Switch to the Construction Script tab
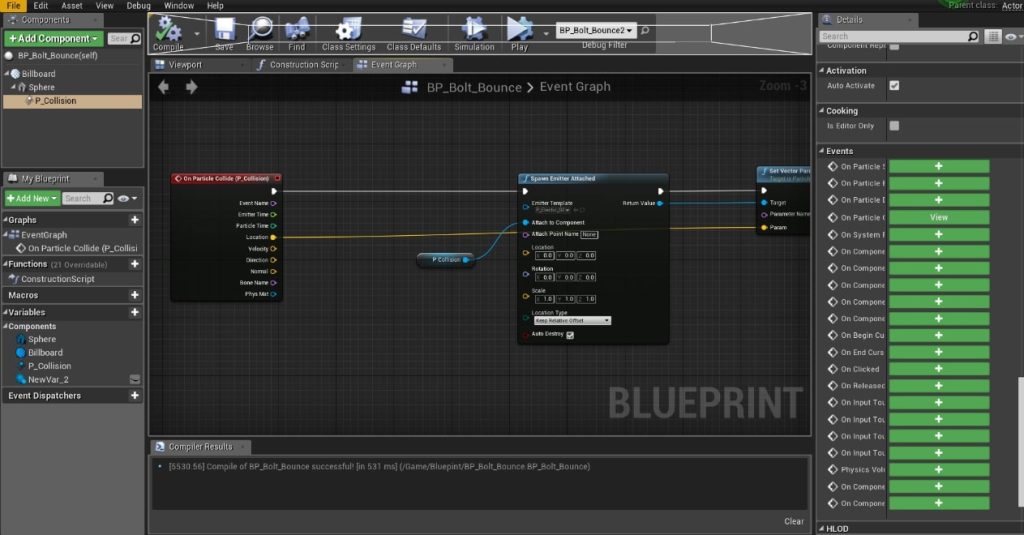The image size is (1024, 535). click(304, 65)
